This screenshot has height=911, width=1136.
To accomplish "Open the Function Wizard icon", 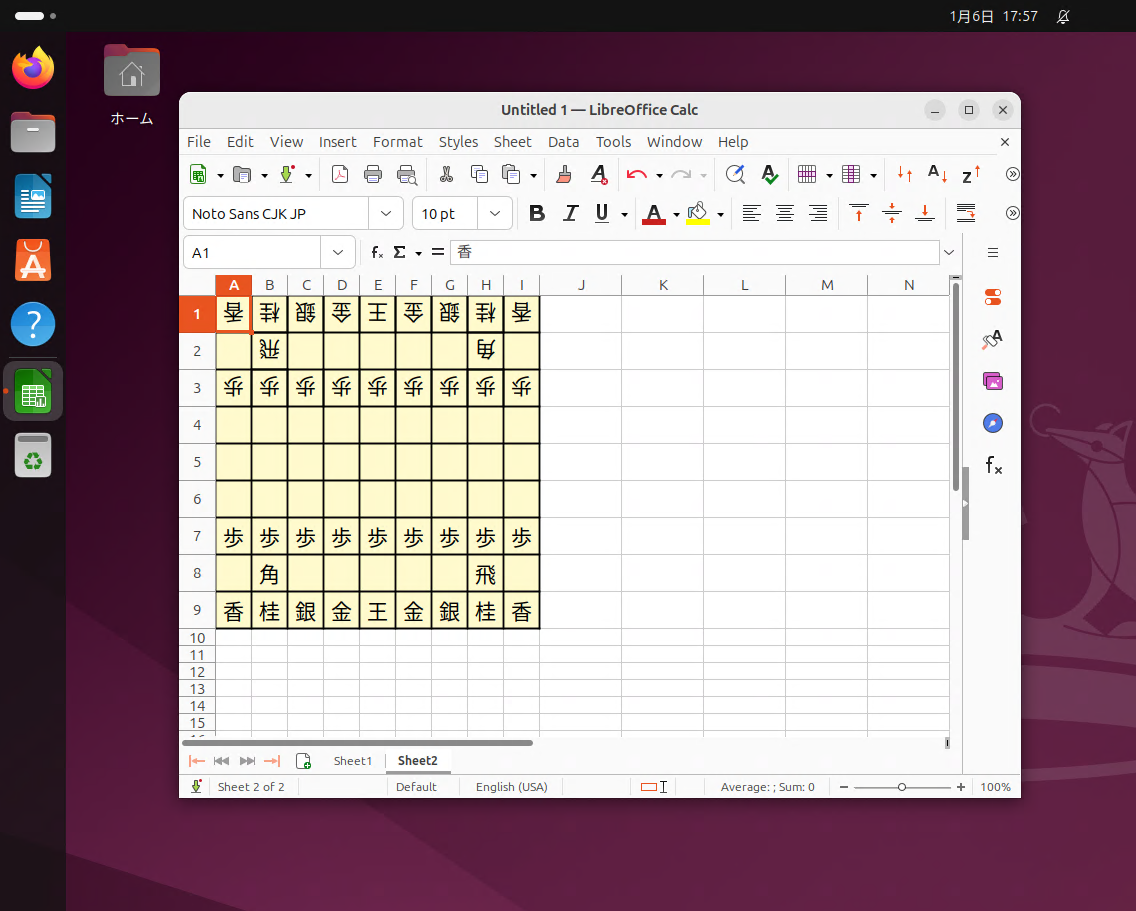I will click(x=377, y=252).
